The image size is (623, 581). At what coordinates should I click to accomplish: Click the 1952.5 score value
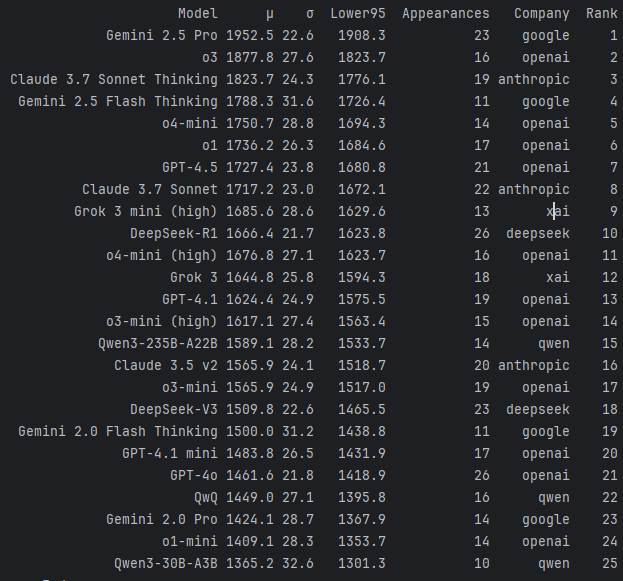[250, 36]
